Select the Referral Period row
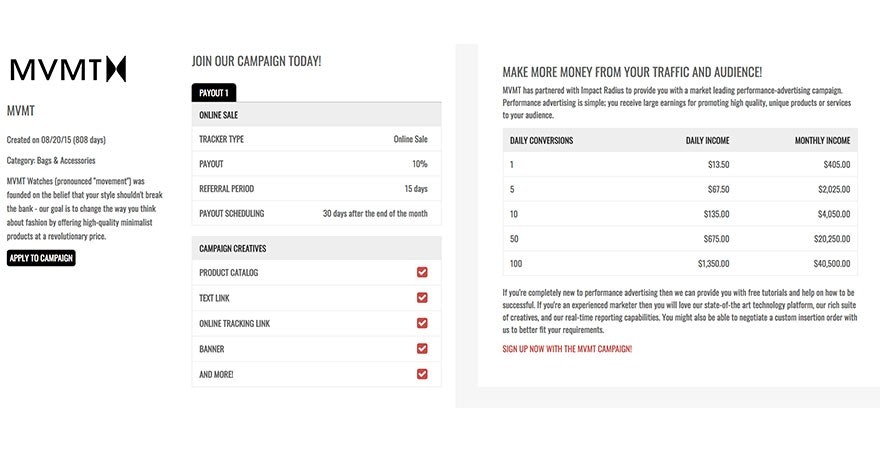Viewport: 880px width, 450px height. 316,188
